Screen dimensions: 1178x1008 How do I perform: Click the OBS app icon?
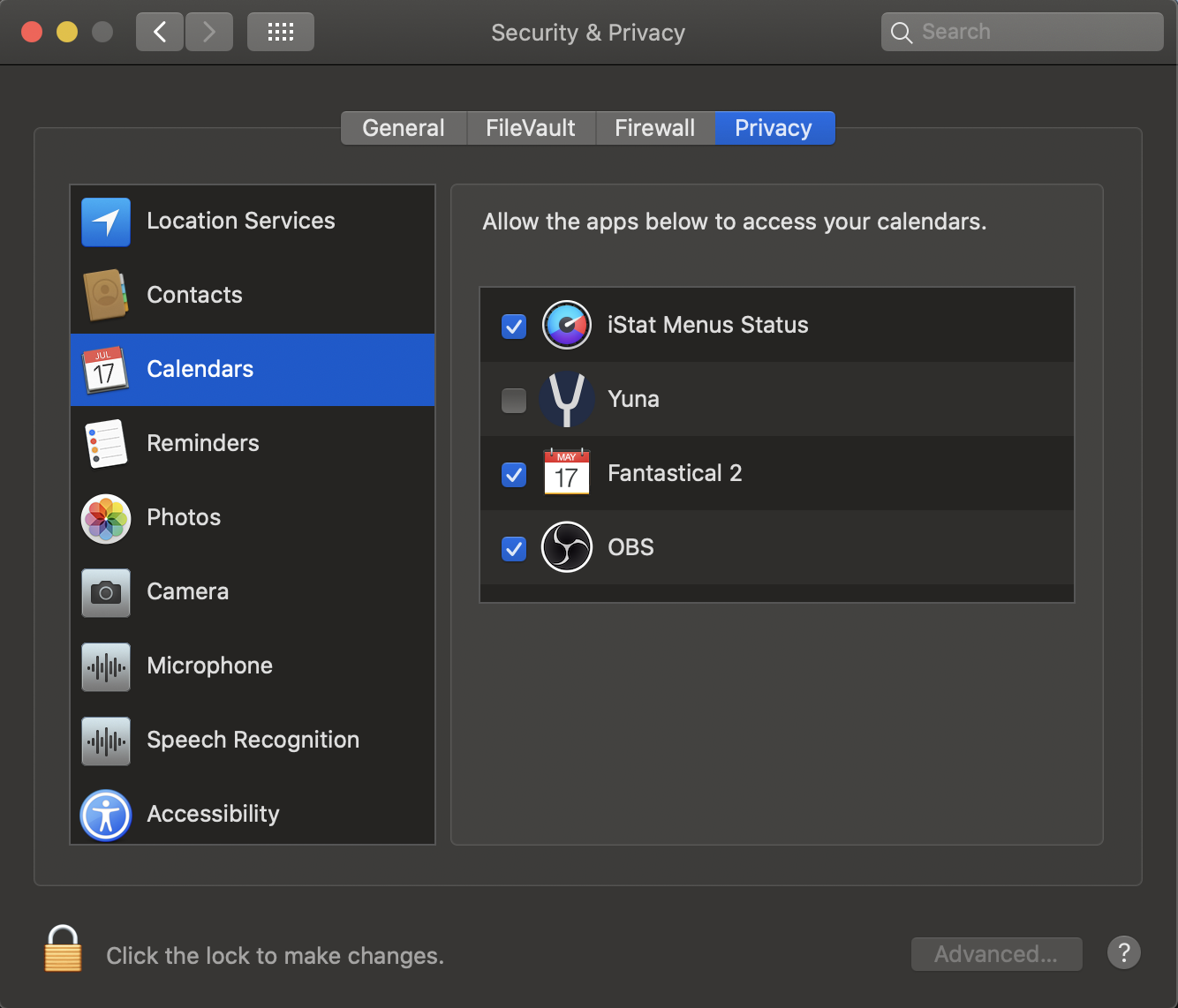(567, 547)
